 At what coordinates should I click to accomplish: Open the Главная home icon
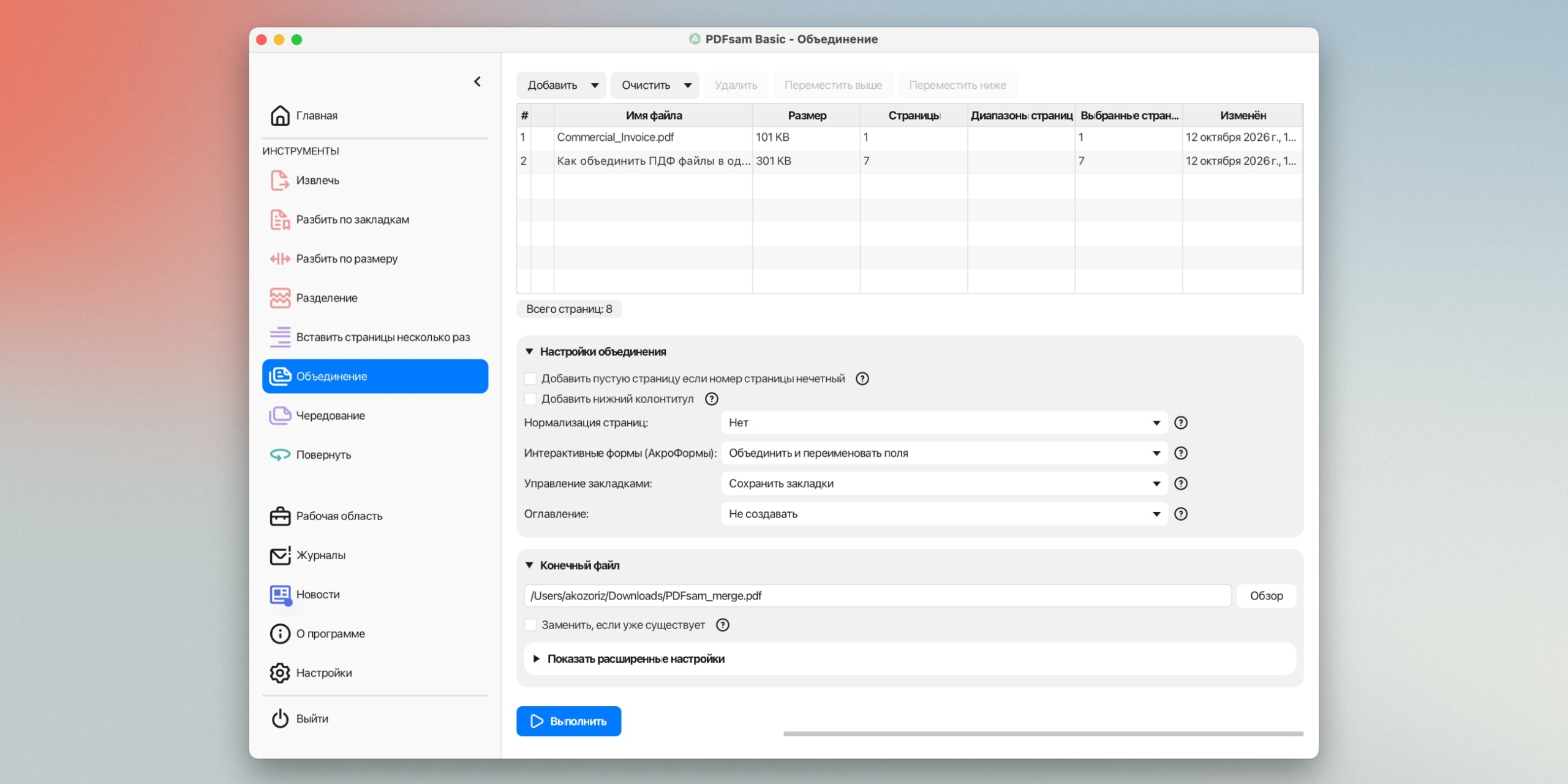(x=280, y=115)
